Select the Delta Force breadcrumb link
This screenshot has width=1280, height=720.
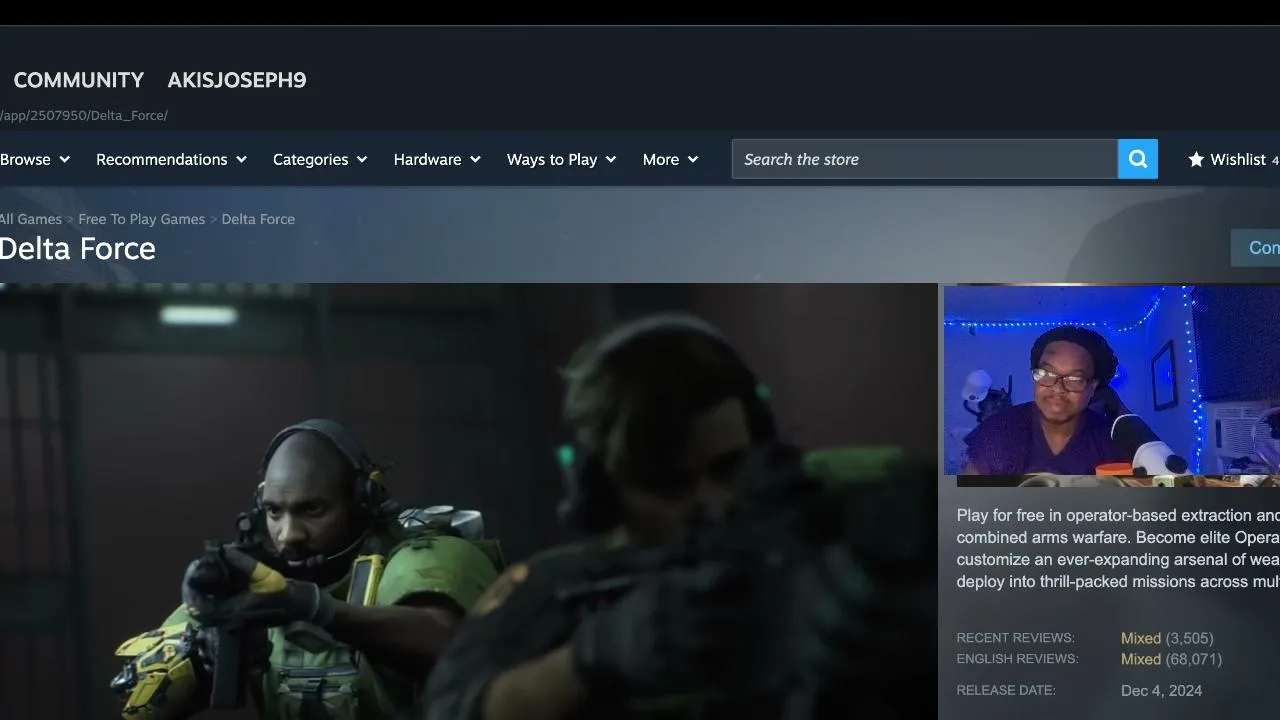pos(258,219)
